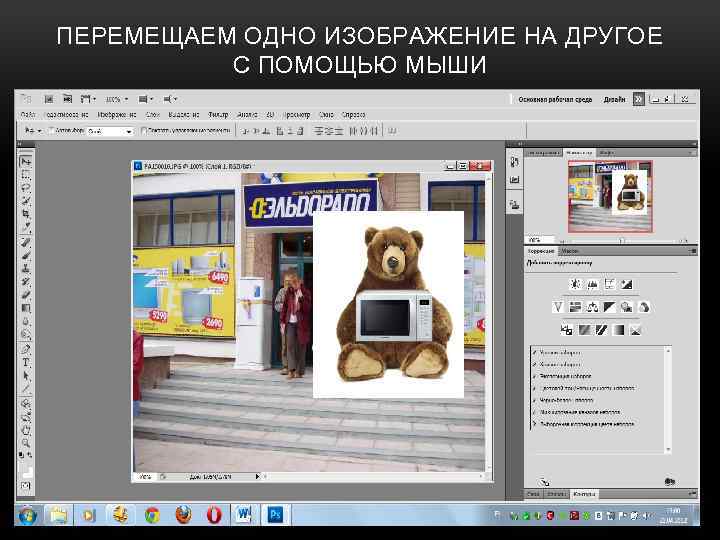Switch to the Контуры tab

pos(584,494)
